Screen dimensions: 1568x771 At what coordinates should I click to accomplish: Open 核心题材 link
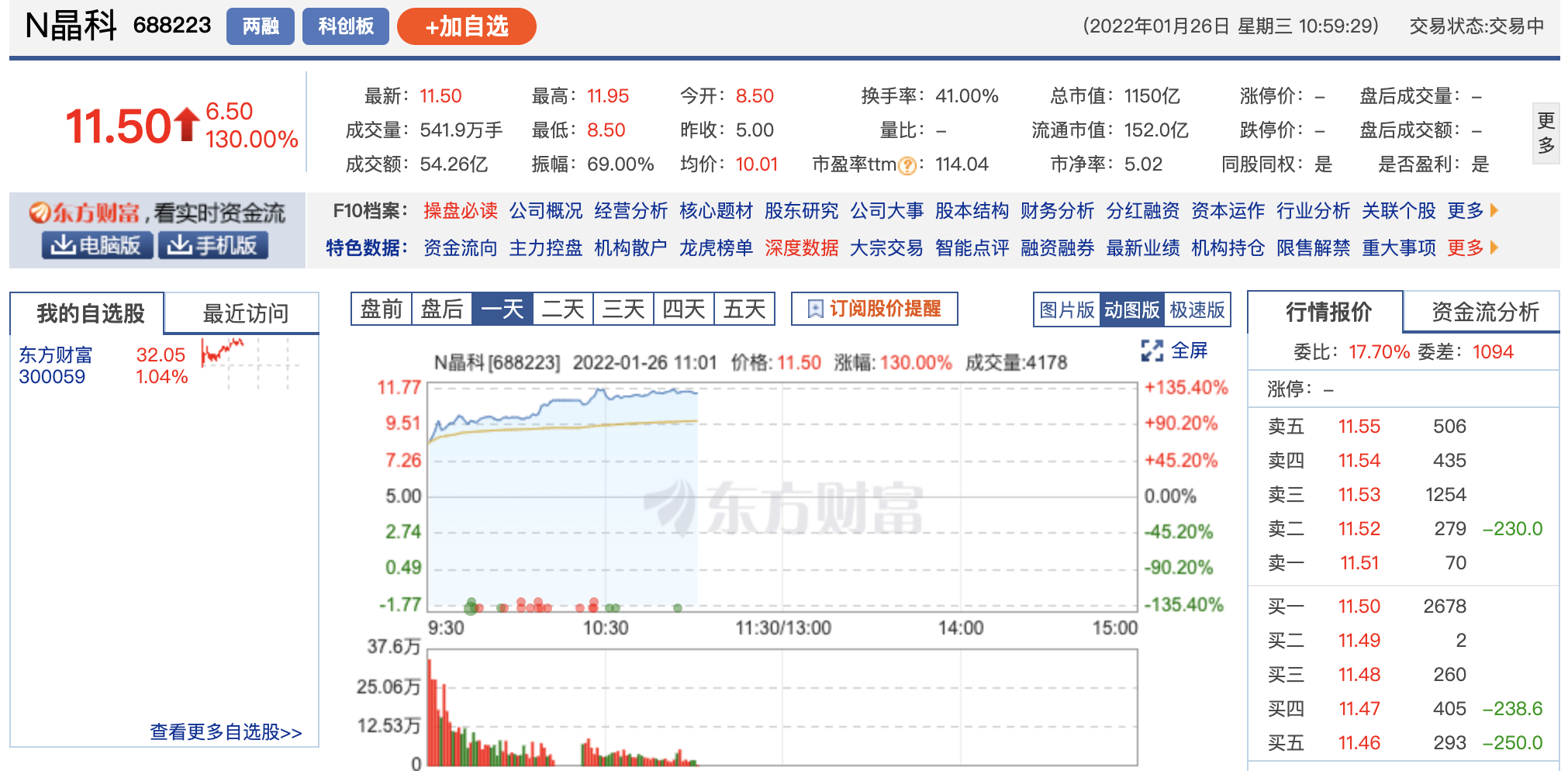(717, 210)
